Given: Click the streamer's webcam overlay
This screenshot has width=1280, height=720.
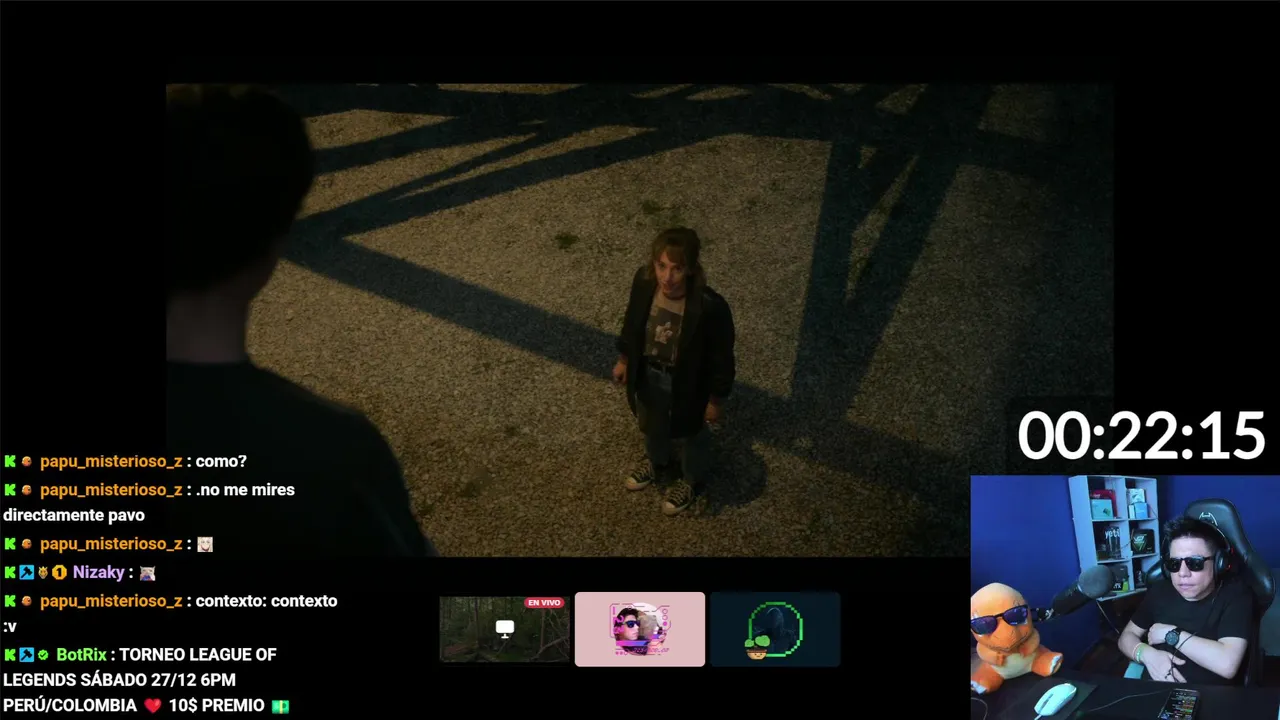Looking at the screenshot, I should pos(1125,597).
